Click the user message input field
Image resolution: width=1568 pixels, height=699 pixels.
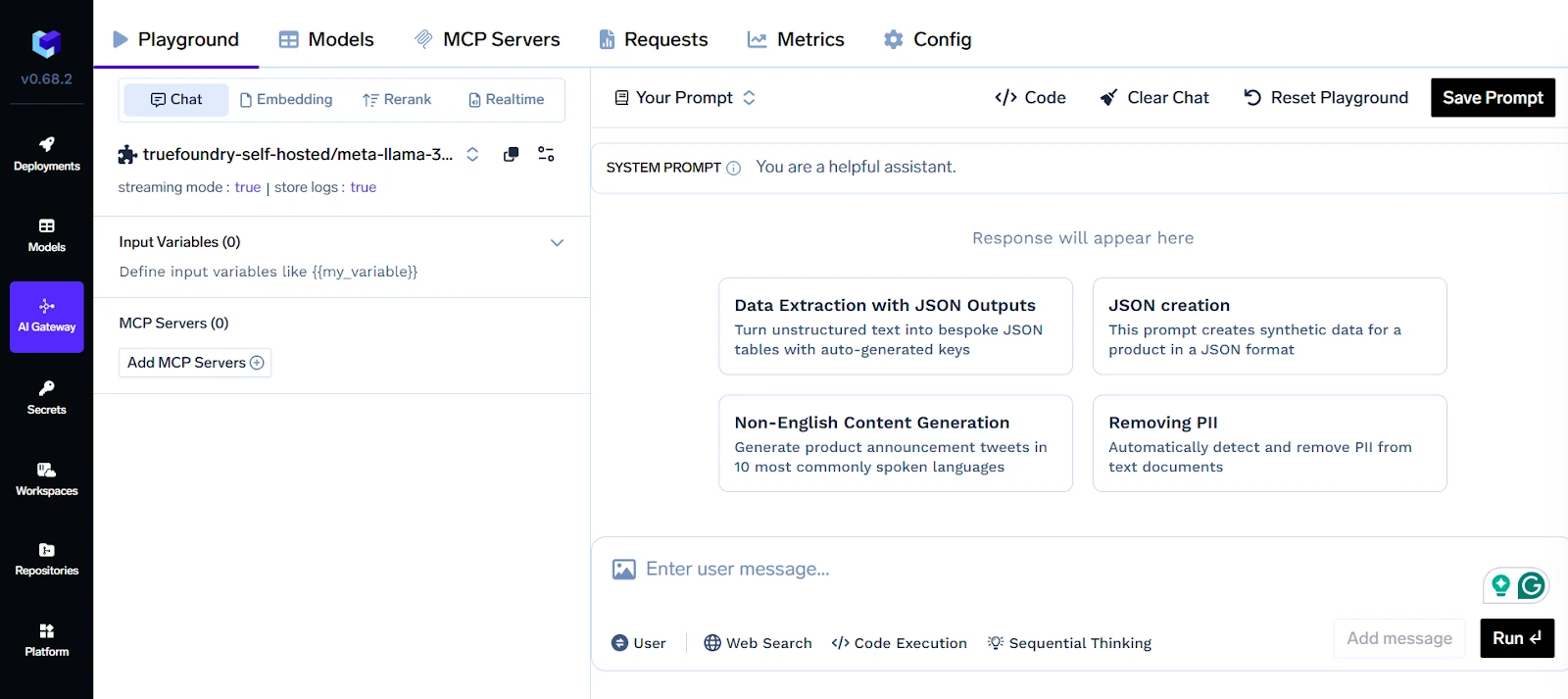point(980,570)
